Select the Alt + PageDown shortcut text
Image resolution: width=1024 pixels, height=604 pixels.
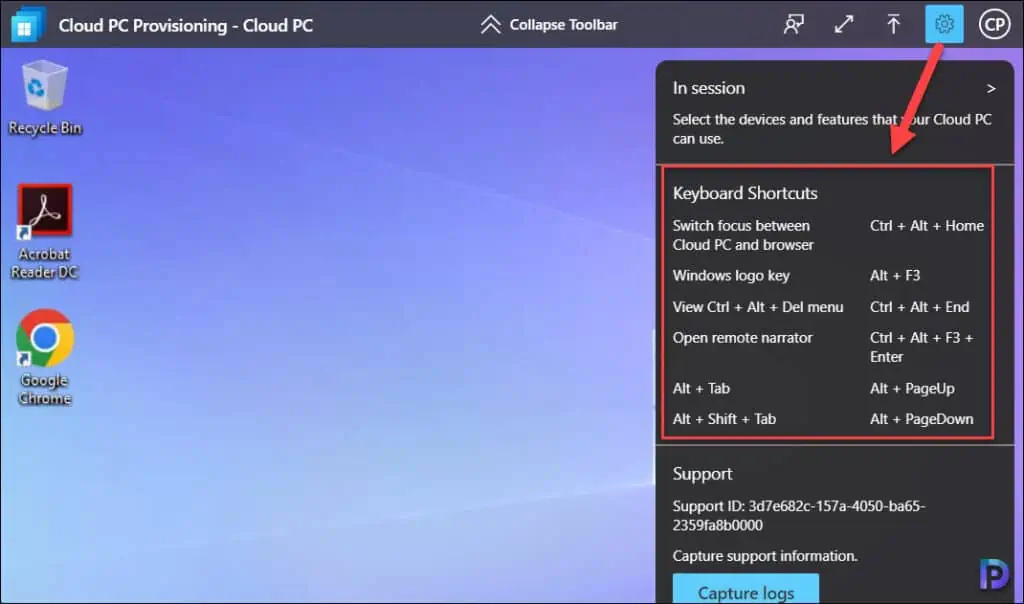(921, 419)
